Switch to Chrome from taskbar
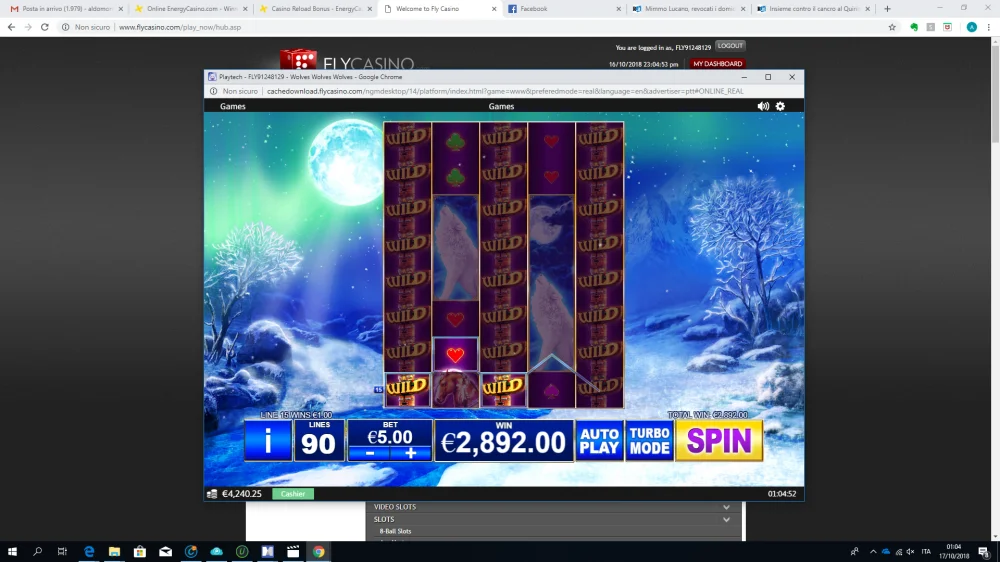 pos(318,552)
